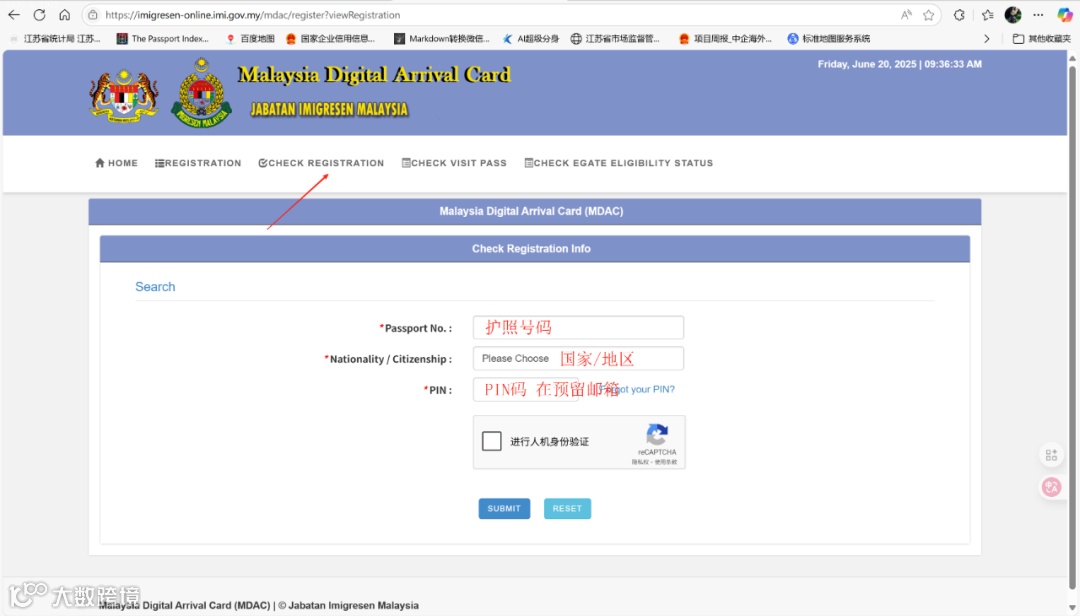Open the Markdown转换微信 bookmark
Viewport: 1080px width, 616px height.
point(442,39)
